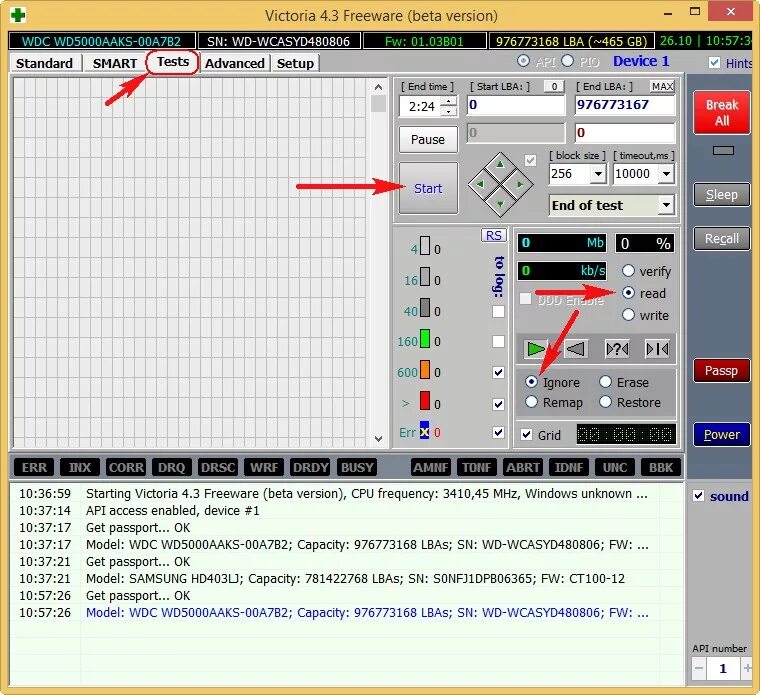The image size is (760, 695).
Task: Click the reverse scan arrow button
Action: coord(576,348)
